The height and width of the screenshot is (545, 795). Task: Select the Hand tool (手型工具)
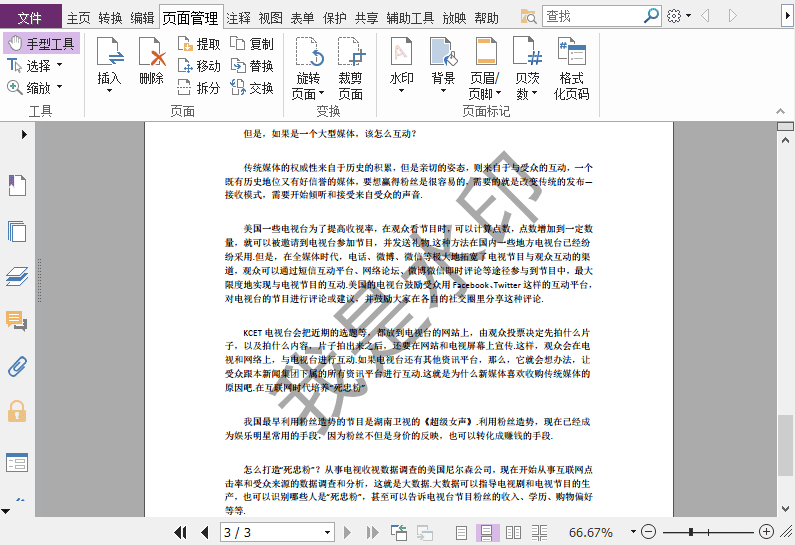tap(42, 44)
